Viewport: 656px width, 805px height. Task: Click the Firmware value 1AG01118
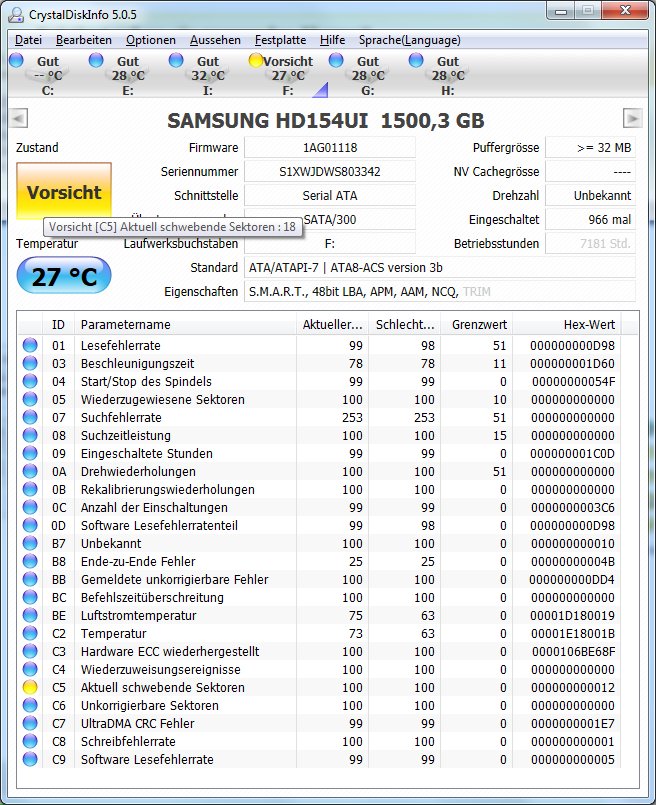[330, 147]
